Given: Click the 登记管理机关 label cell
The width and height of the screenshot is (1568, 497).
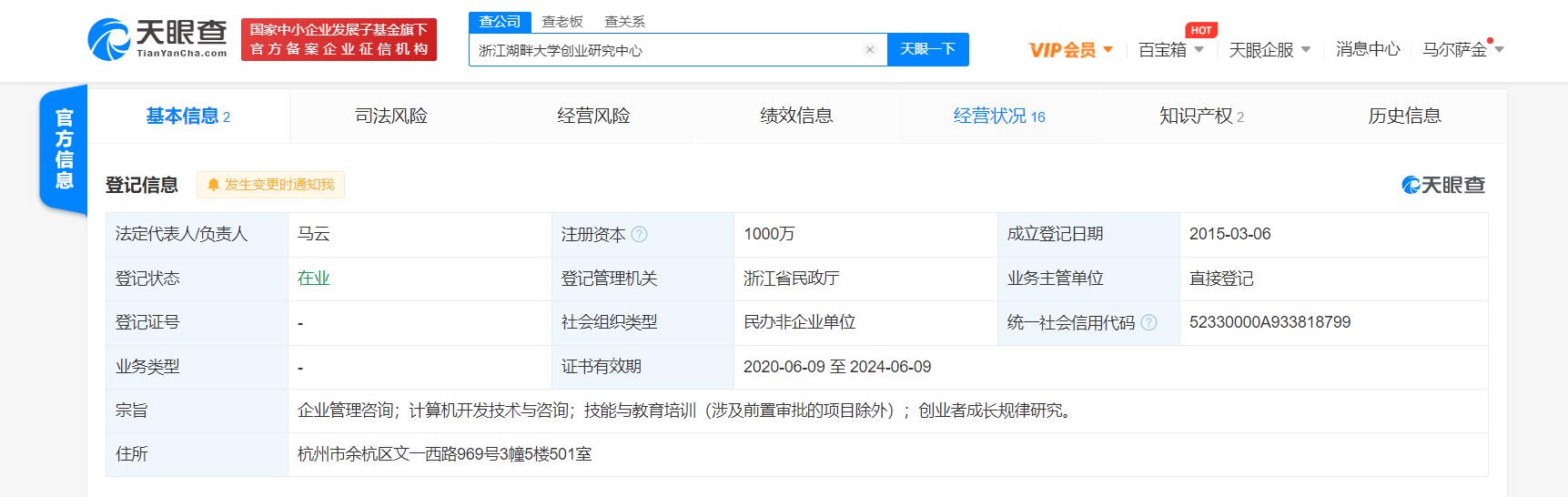Looking at the screenshot, I should 642,279.
